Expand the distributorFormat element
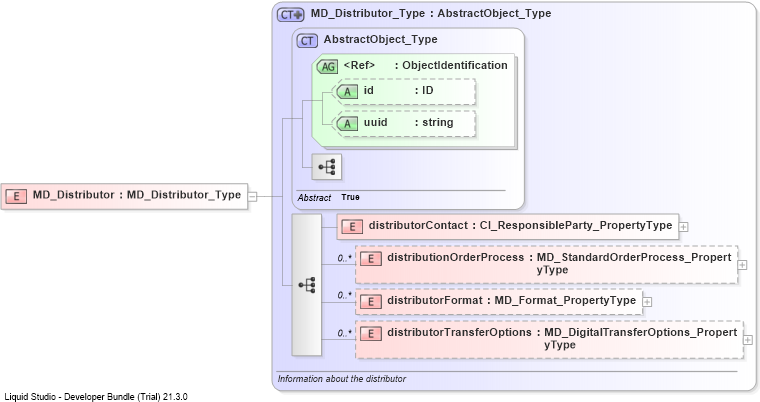760x402 pixels. click(x=647, y=302)
